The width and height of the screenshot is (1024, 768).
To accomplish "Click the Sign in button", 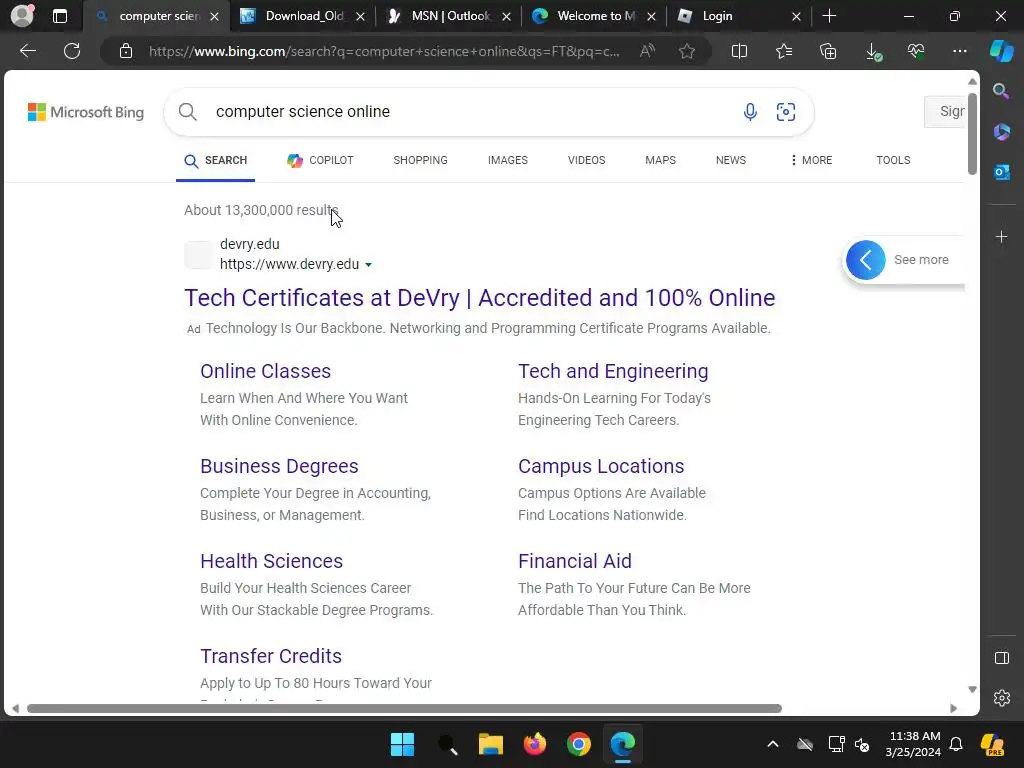I will (x=945, y=112).
